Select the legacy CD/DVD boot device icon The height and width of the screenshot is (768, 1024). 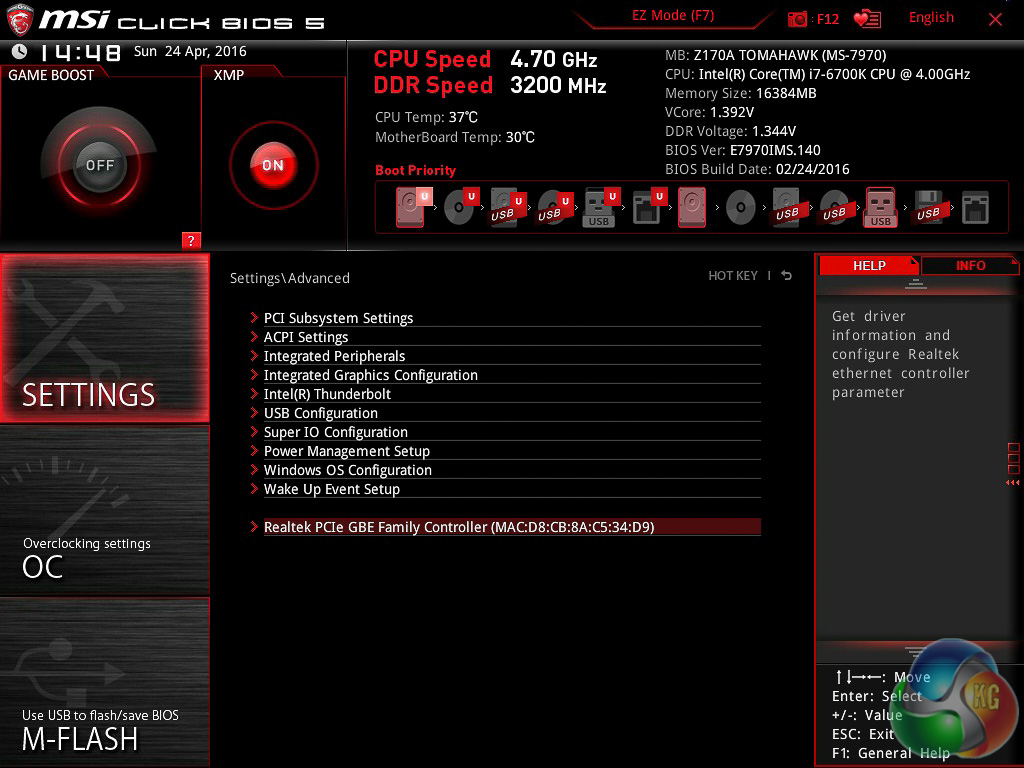tap(741, 208)
